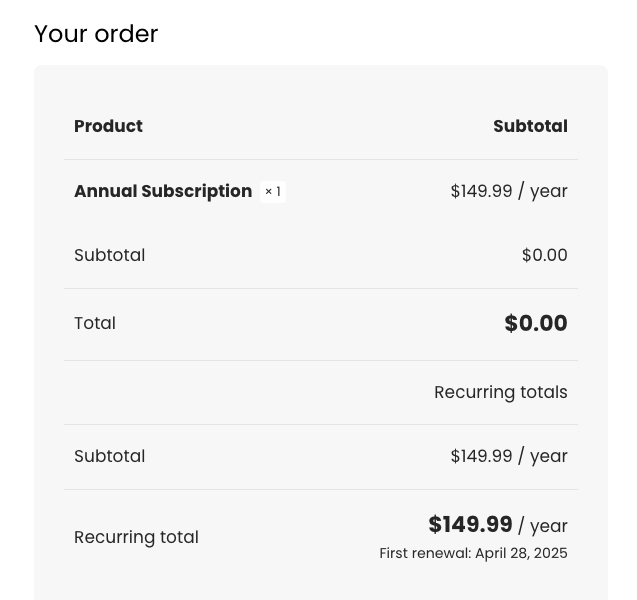This screenshot has height=600, width=637.
Task: Click the bold $149.99 recurring total amount
Action: (470, 525)
